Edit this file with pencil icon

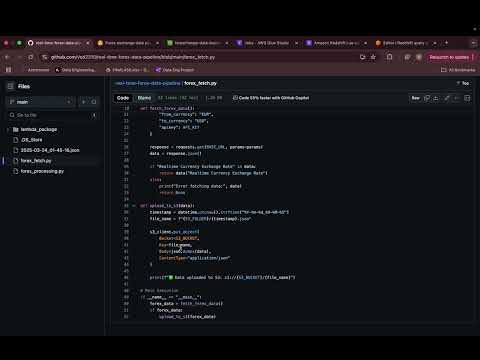pyautogui.click(x=447, y=98)
